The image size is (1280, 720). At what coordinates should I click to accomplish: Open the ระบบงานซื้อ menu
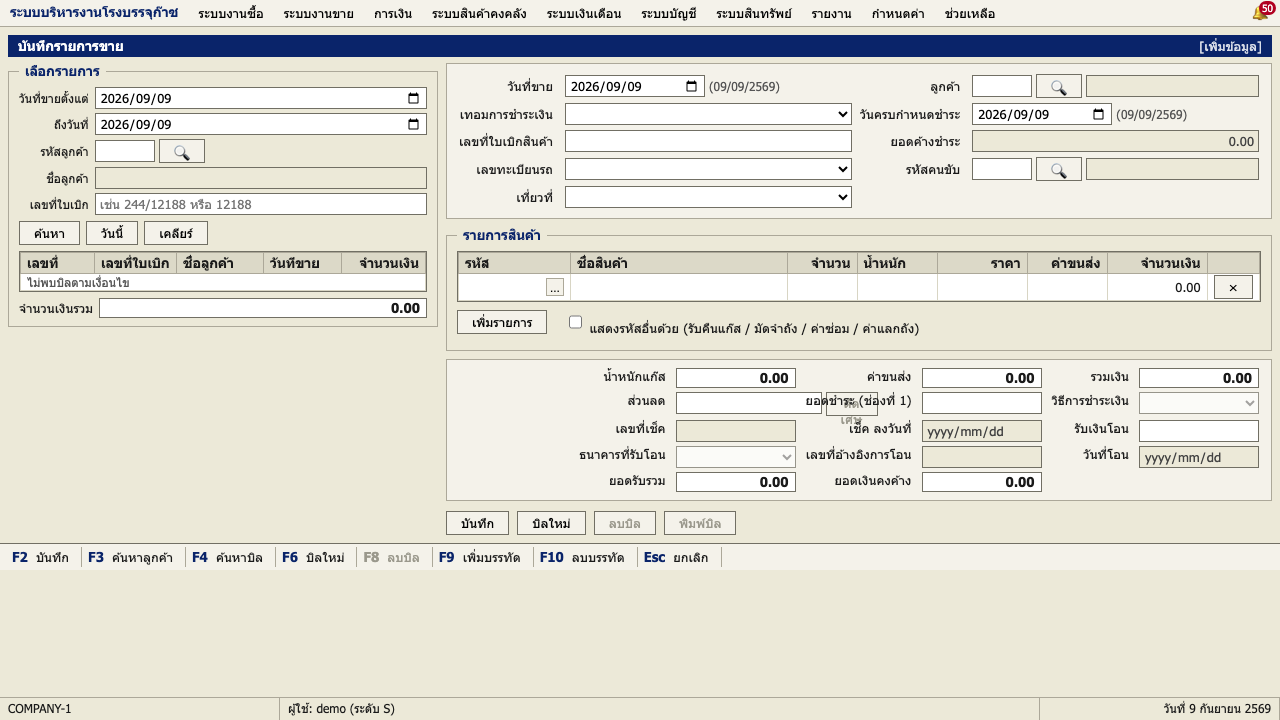click(231, 13)
